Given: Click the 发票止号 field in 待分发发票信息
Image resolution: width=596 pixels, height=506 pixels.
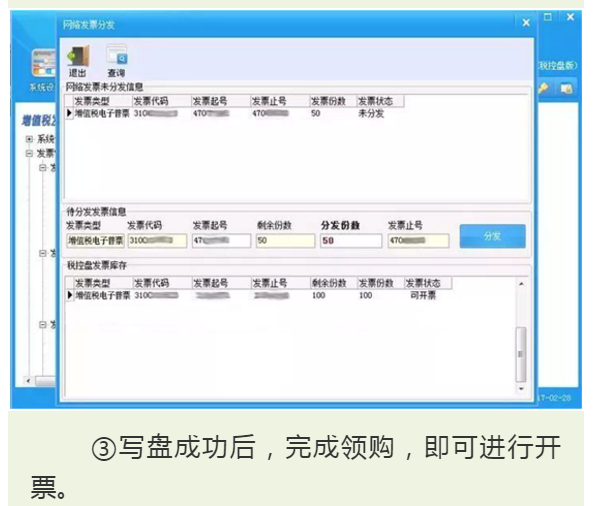Looking at the screenshot, I should [x=418, y=241].
